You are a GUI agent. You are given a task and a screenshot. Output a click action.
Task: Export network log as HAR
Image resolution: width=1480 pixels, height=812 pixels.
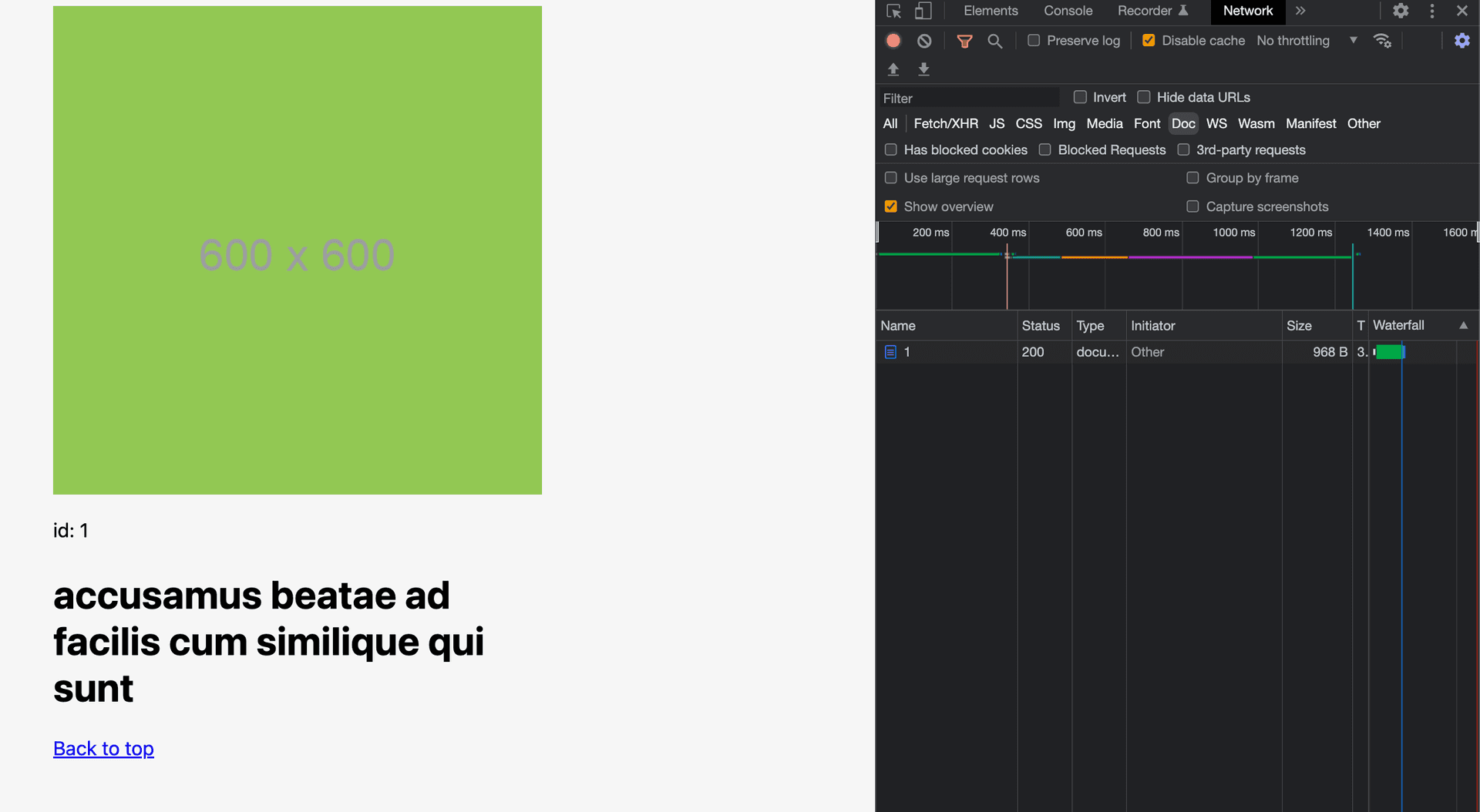point(924,69)
